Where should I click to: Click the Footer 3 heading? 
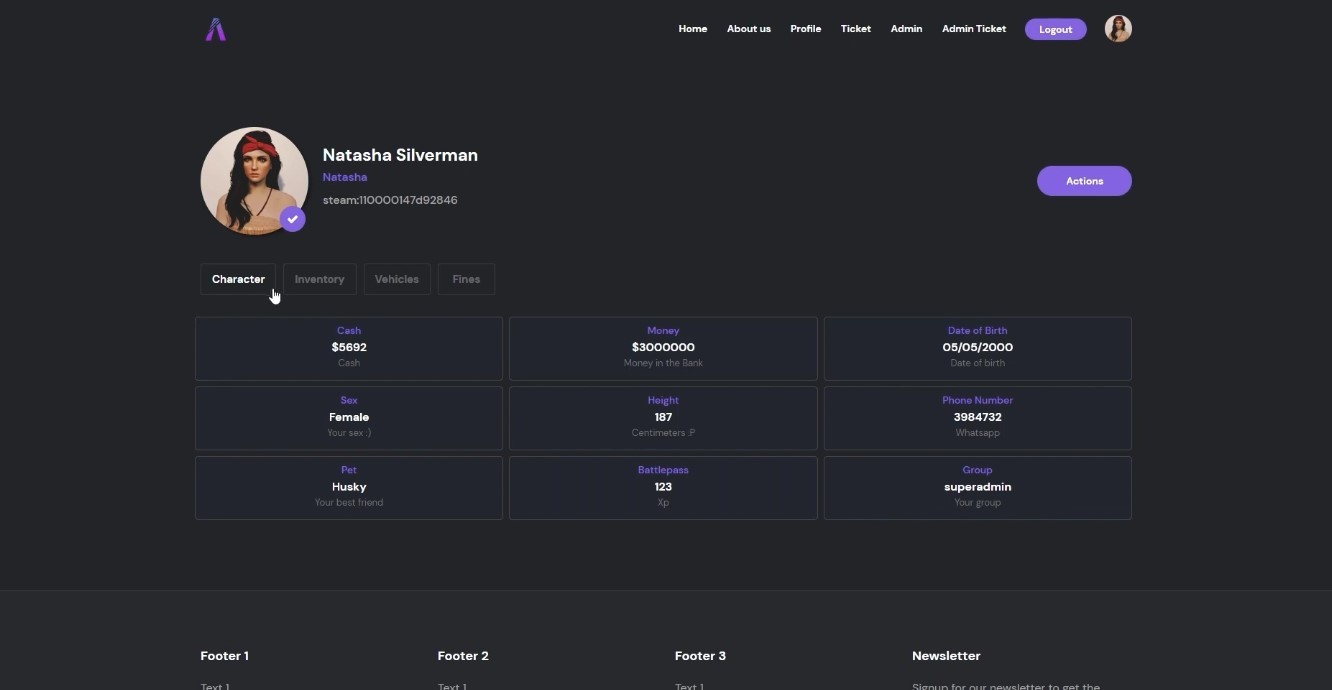point(700,656)
